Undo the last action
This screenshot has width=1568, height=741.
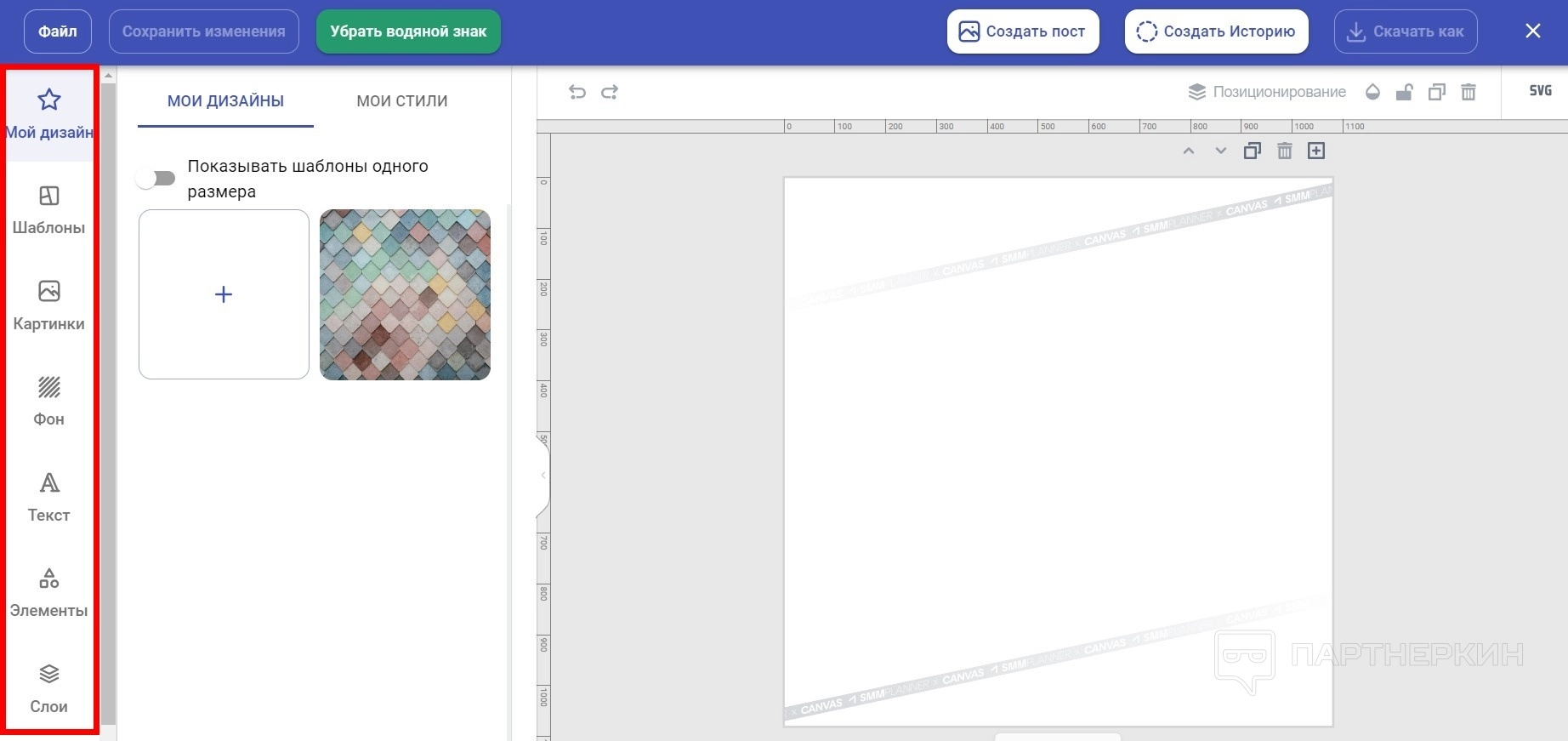[577, 92]
